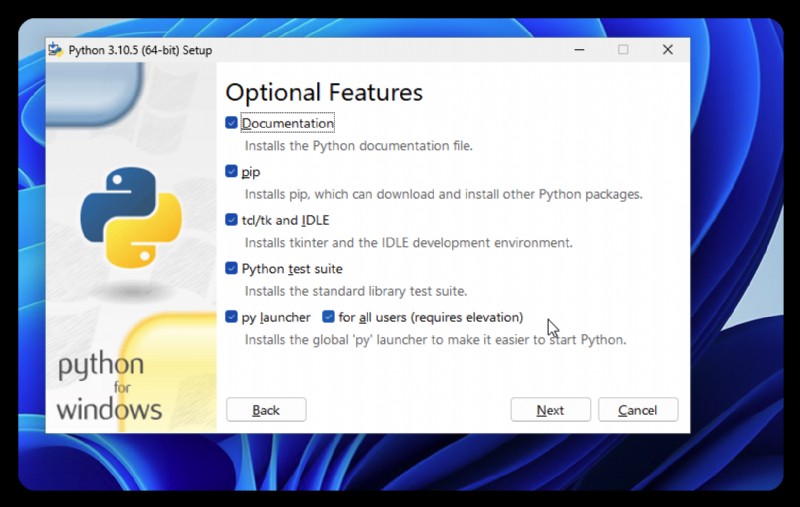Click the disabled maximize window button
This screenshot has width=800, height=507.
pos(623,49)
